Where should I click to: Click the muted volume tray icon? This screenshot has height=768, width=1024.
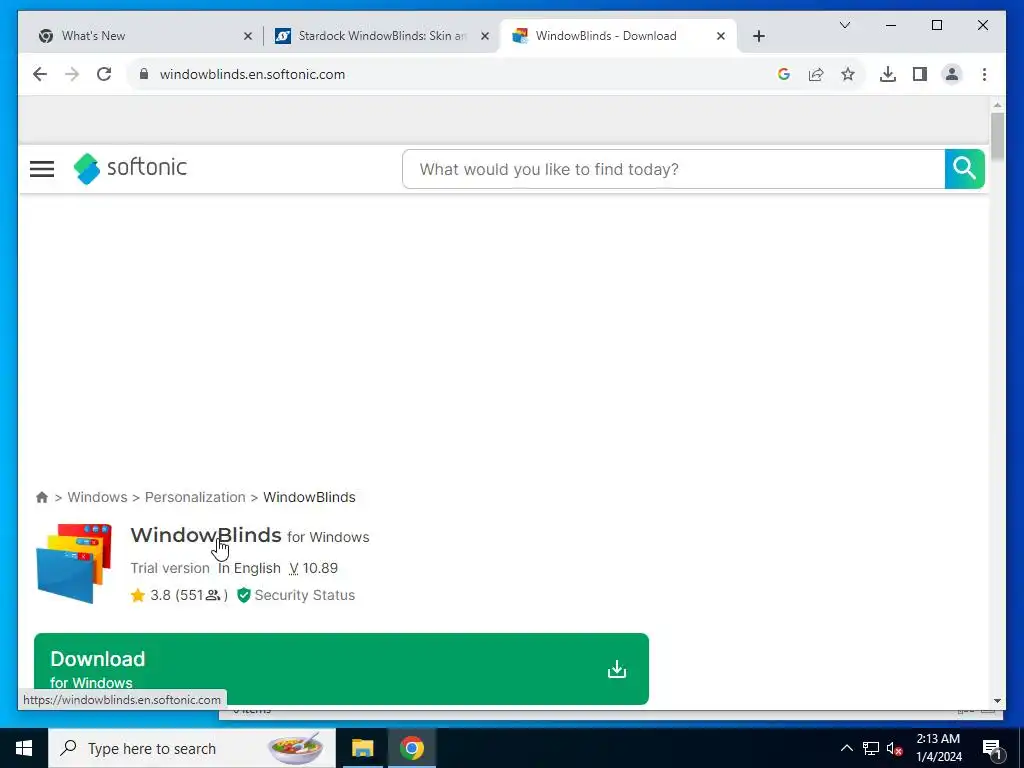tap(894, 748)
